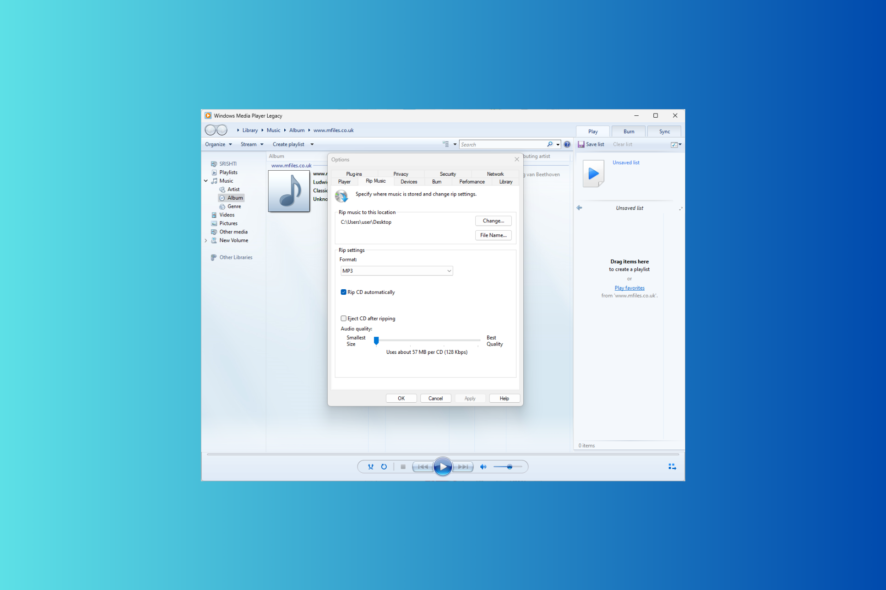The image size is (886, 590).
Task: Open Videos in the navigation pane
Action: [x=223, y=215]
